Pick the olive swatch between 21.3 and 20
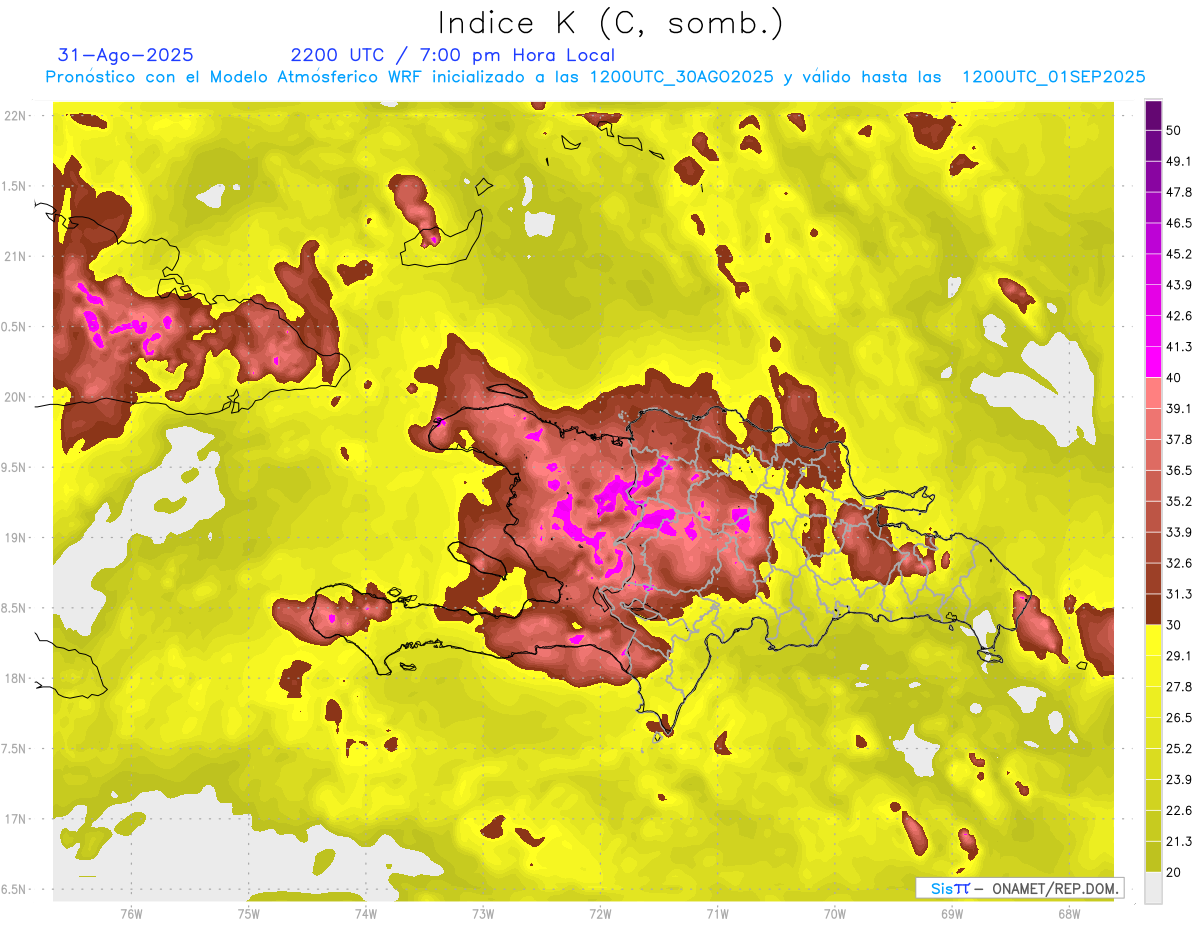 click(x=1153, y=857)
